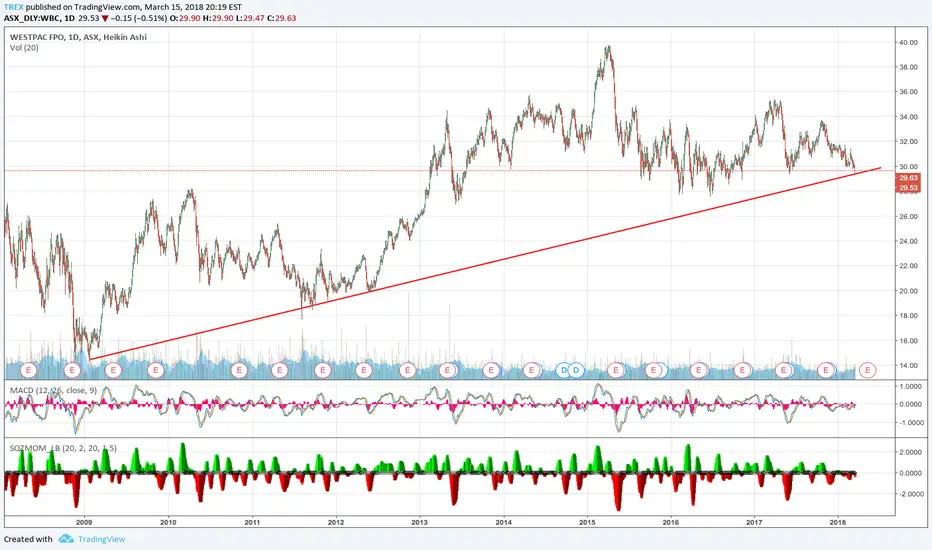
Task: Click the 2013 time axis label
Action: tap(420, 523)
